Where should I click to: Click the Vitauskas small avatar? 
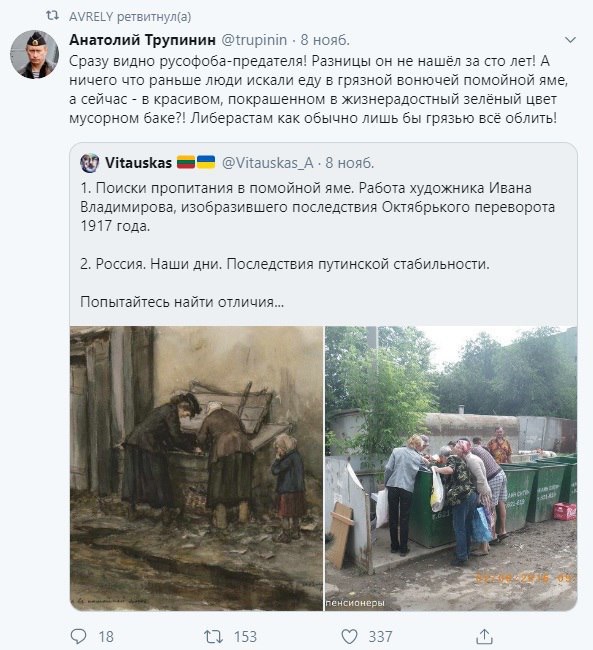point(90,163)
